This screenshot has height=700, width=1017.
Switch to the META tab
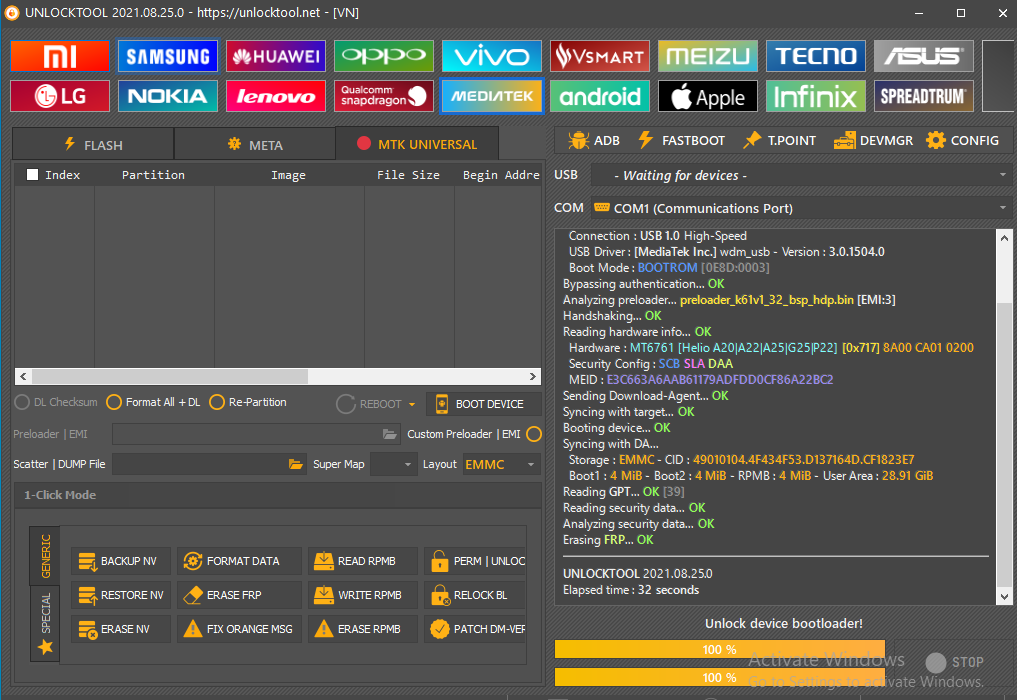click(x=255, y=144)
